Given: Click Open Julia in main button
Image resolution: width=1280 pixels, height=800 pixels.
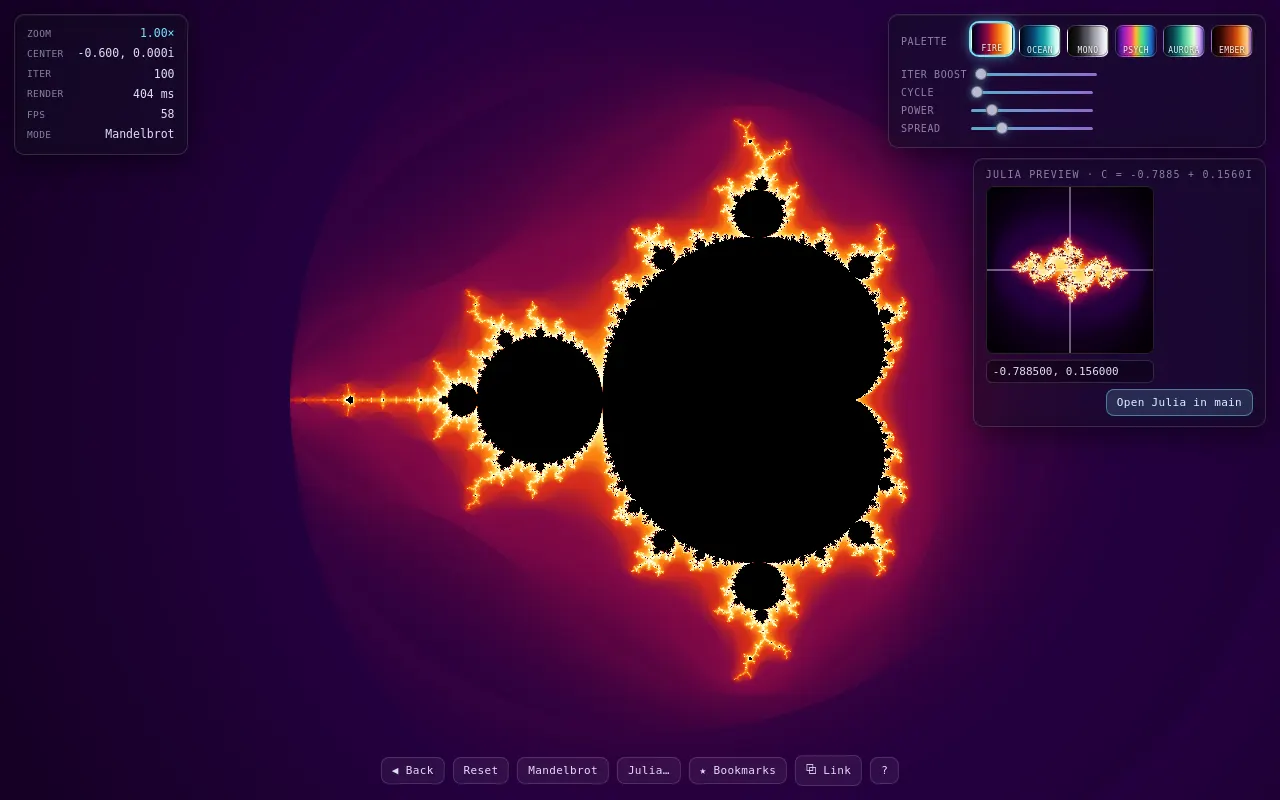Looking at the screenshot, I should [x=1179, y=402].
